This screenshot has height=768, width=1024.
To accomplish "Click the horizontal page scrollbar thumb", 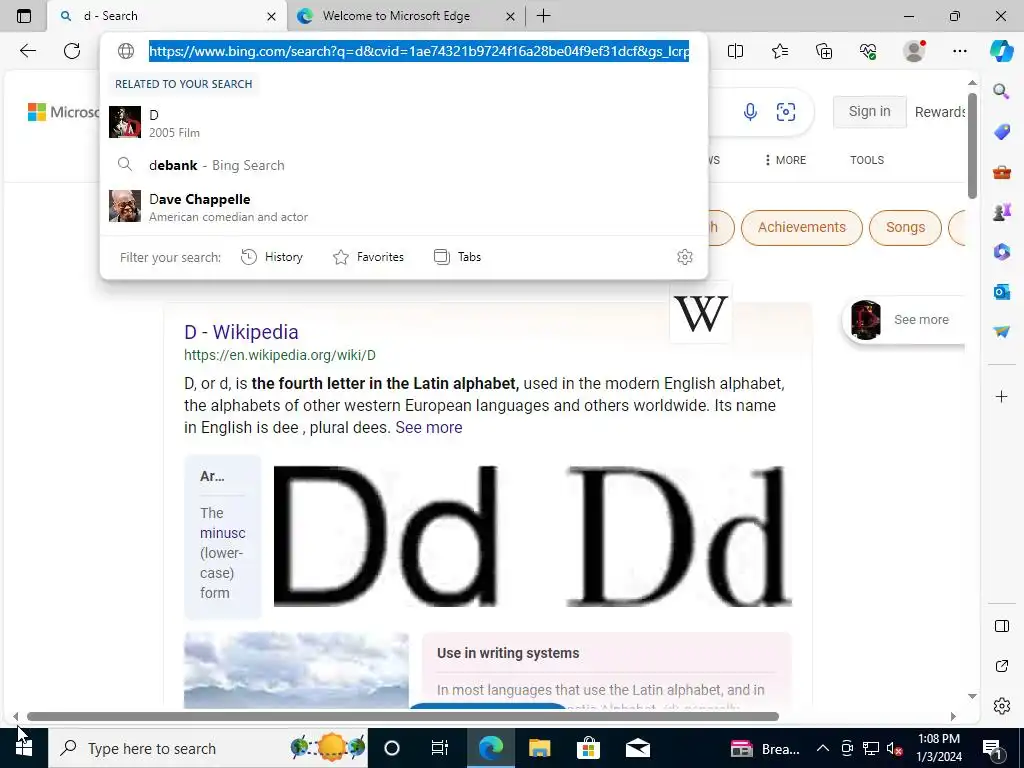I will click(x=402, y=716).
